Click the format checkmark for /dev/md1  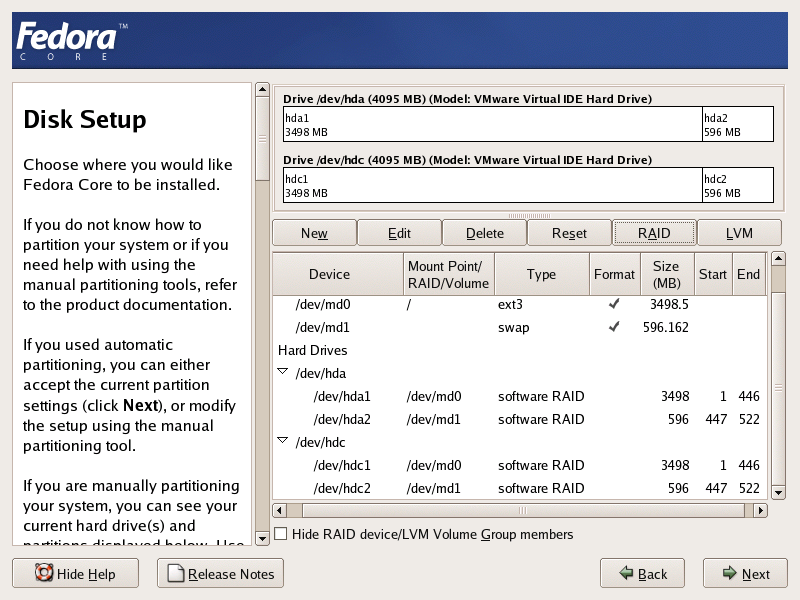tap(614, 327)
